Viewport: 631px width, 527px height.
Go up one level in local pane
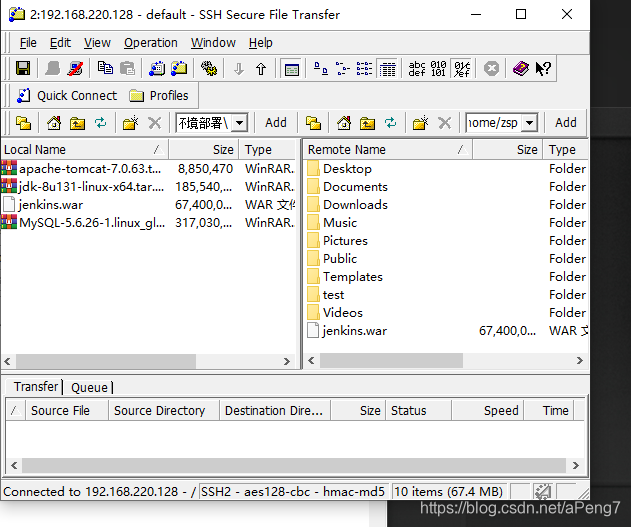point(77,123)
